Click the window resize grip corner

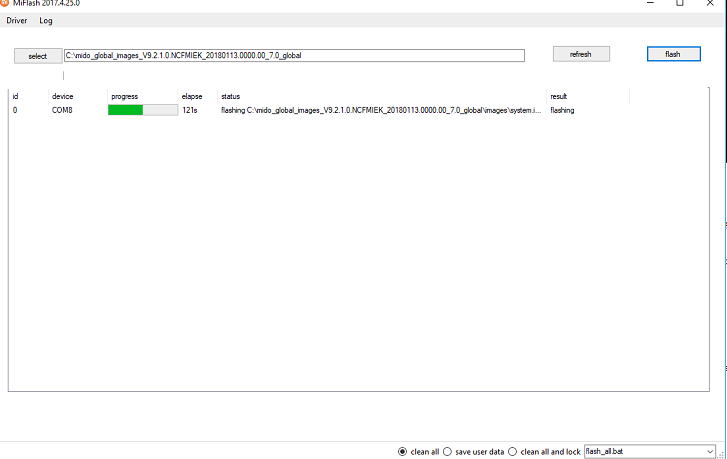click(721, 455)
